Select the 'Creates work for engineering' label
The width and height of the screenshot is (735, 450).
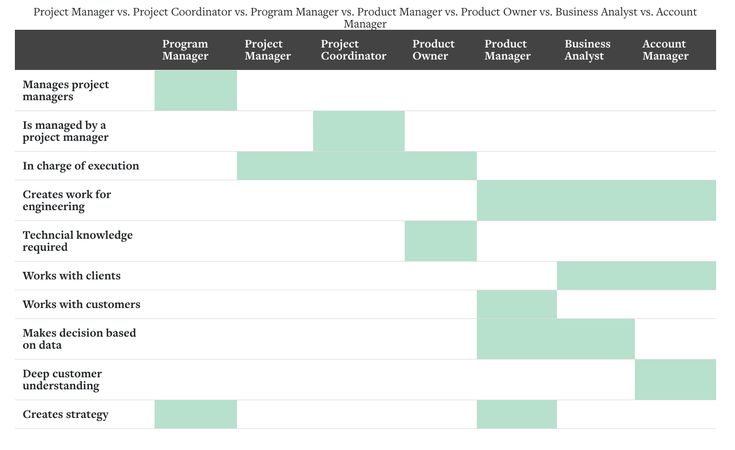(x=67, y=201)
